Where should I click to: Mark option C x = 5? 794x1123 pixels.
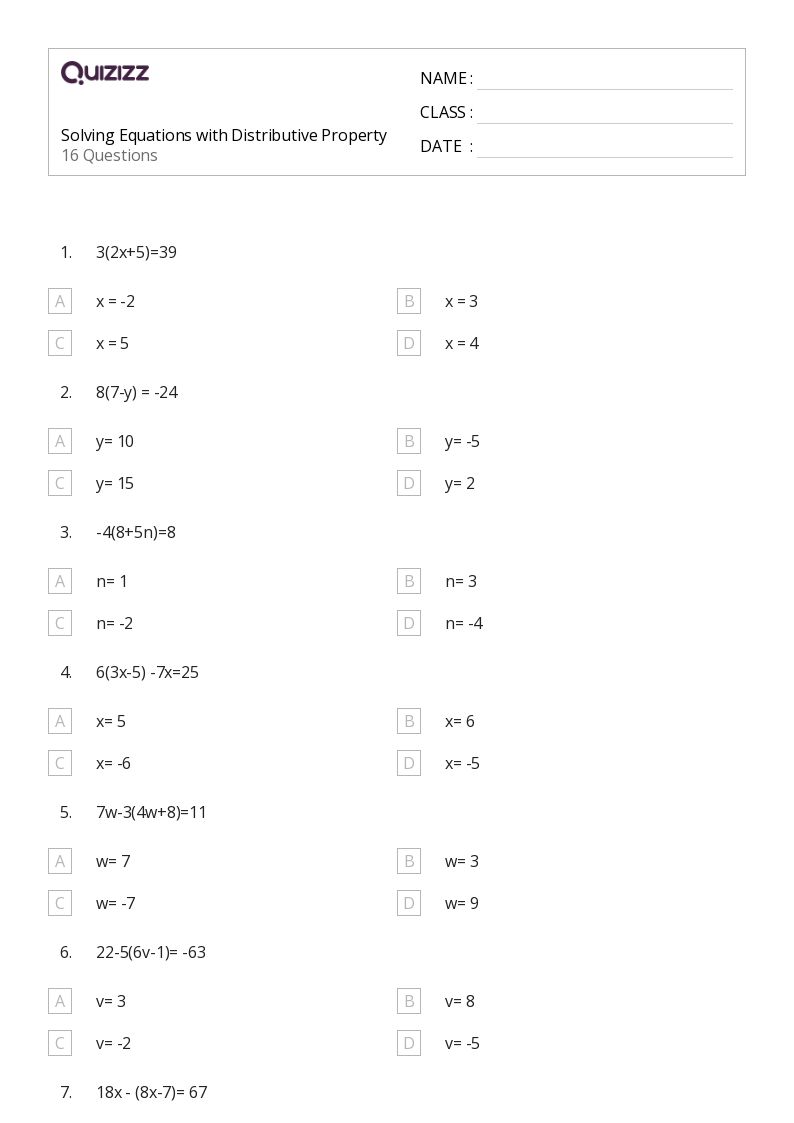tap(60, 343)
